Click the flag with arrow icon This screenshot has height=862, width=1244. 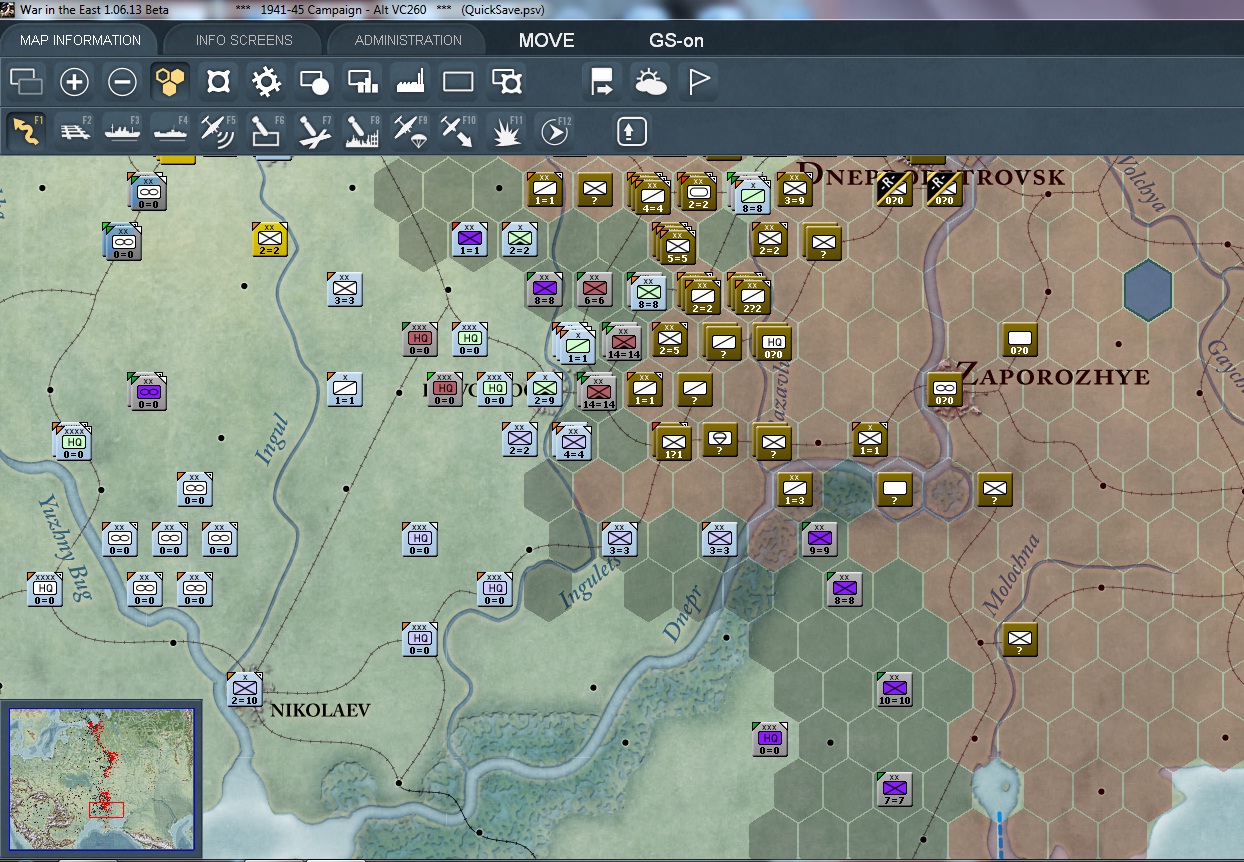tap(603, 82)
